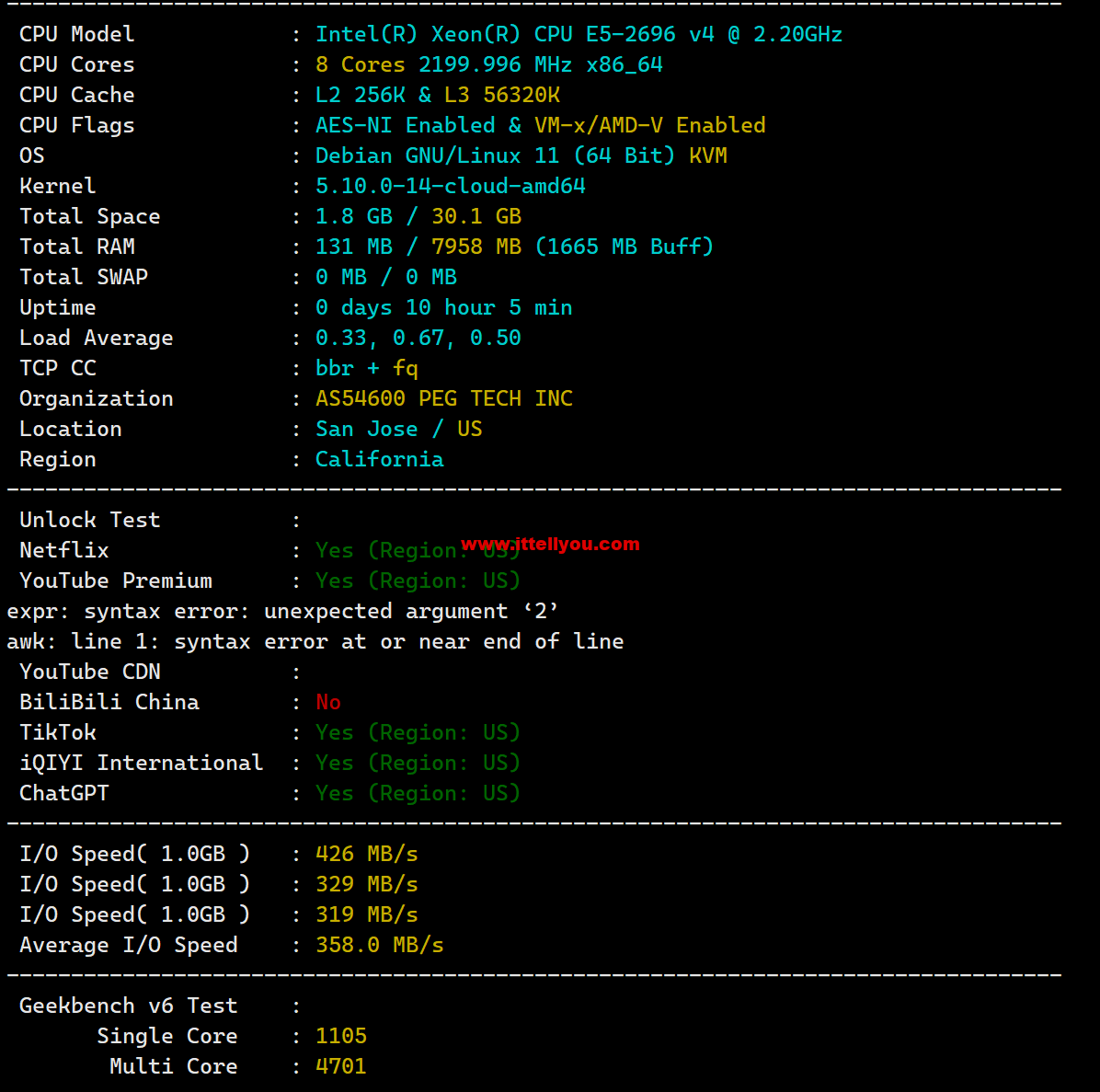Select the Average I/O Speed 358.0 MB/s
1100x1092 pixels.
(380, 945)
